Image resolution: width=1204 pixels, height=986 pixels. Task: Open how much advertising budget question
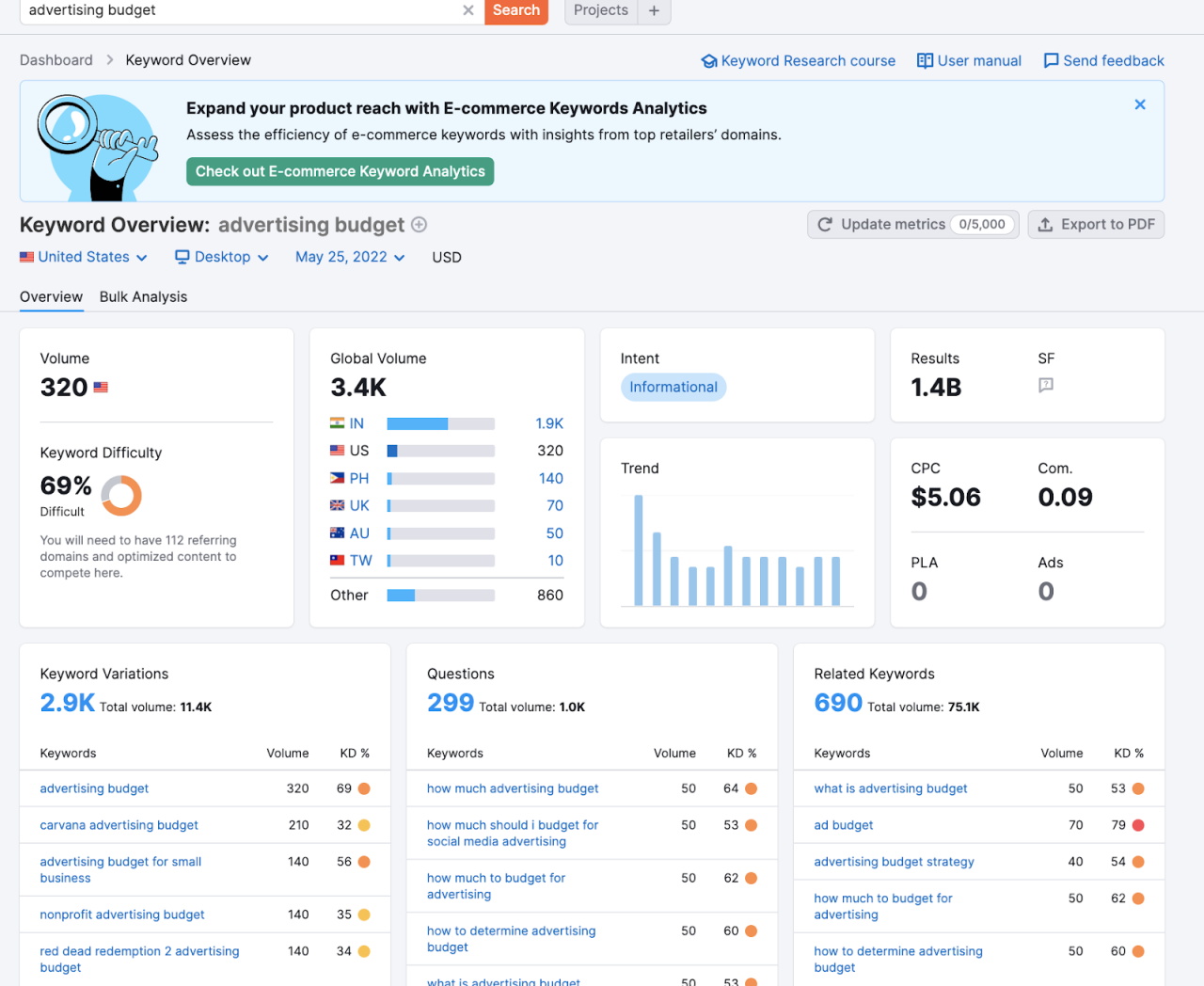tap(513, 788)
